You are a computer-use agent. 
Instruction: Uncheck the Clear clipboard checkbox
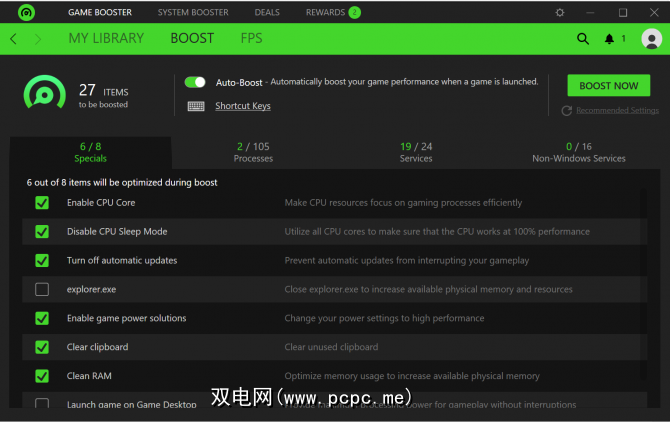pos(42,347)
